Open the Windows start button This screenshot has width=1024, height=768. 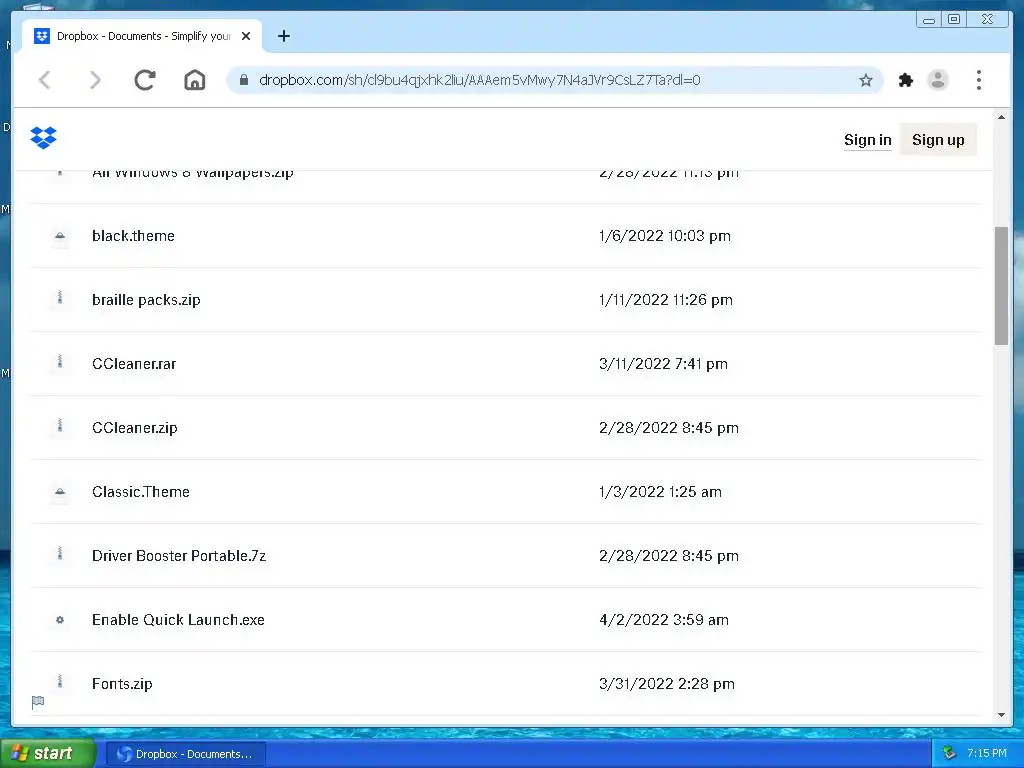(48, 754)
